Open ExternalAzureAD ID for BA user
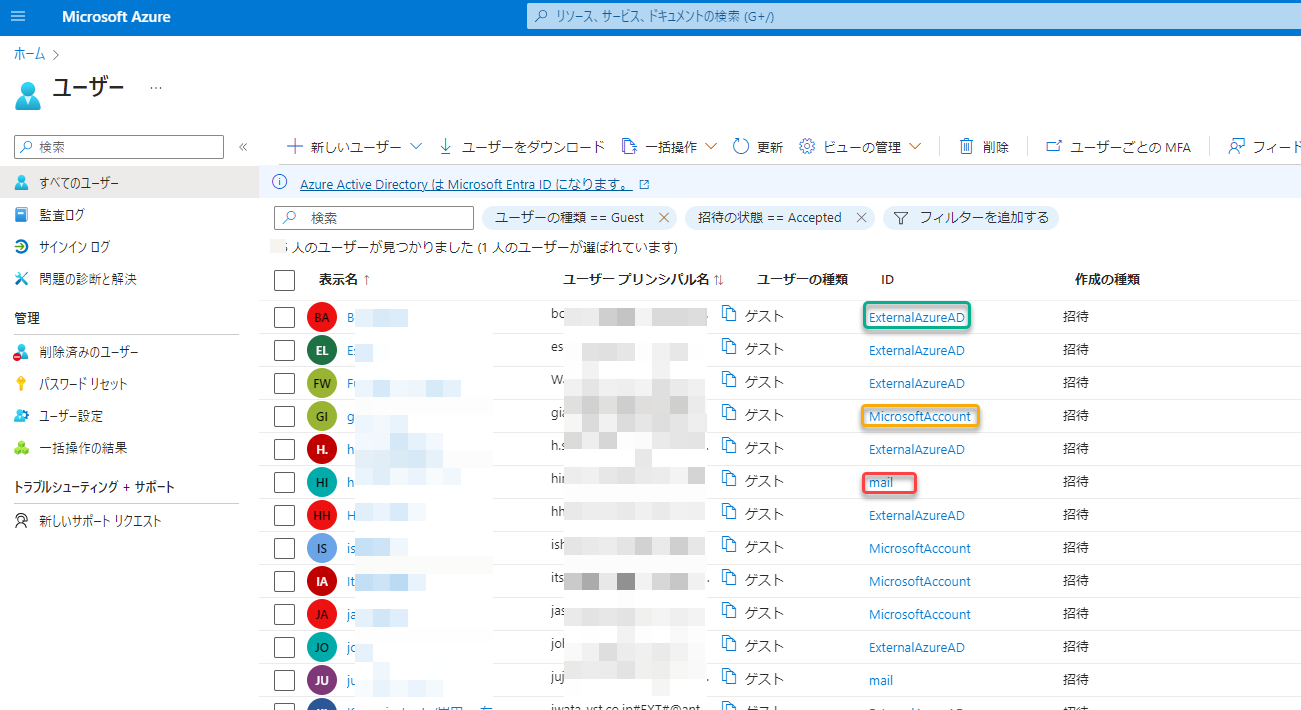1301x710 pixels. point(917,317)
